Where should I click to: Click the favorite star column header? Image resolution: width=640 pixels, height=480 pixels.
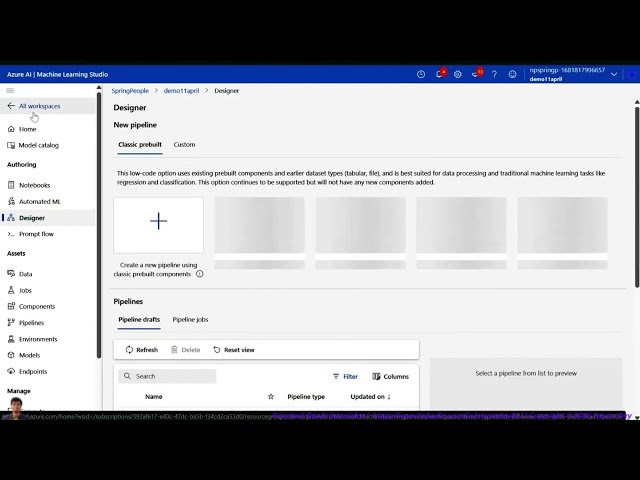pyautogui.click(x=271, y=396)
